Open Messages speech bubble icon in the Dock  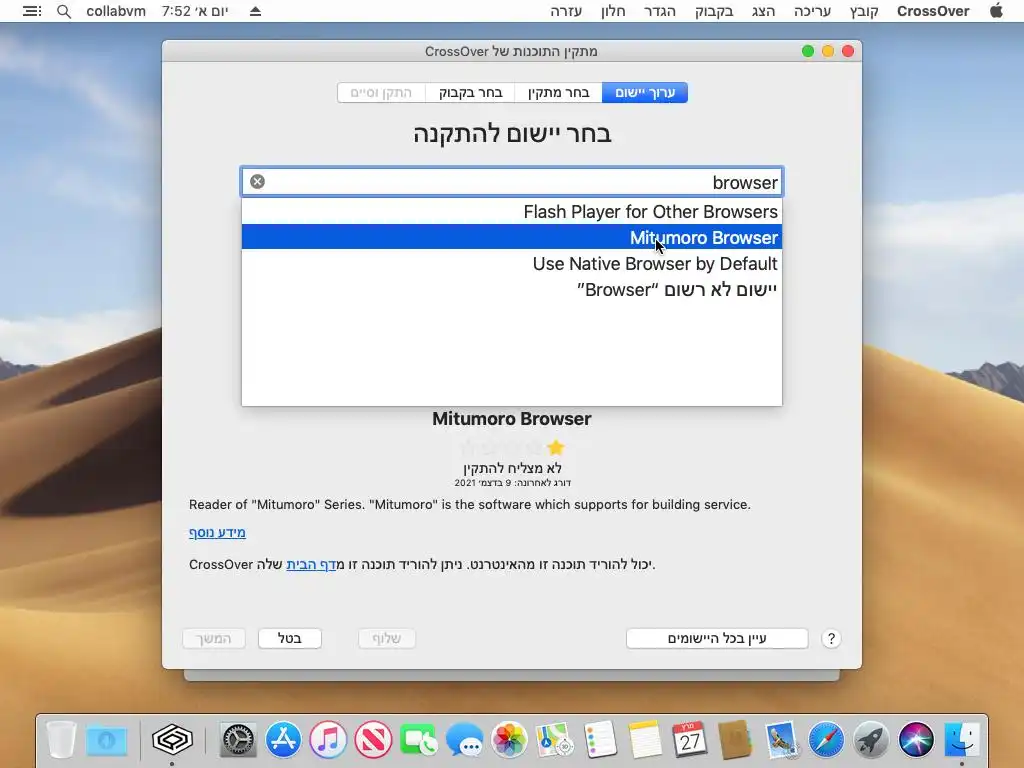pyautogui.click(x=464, y=740)
